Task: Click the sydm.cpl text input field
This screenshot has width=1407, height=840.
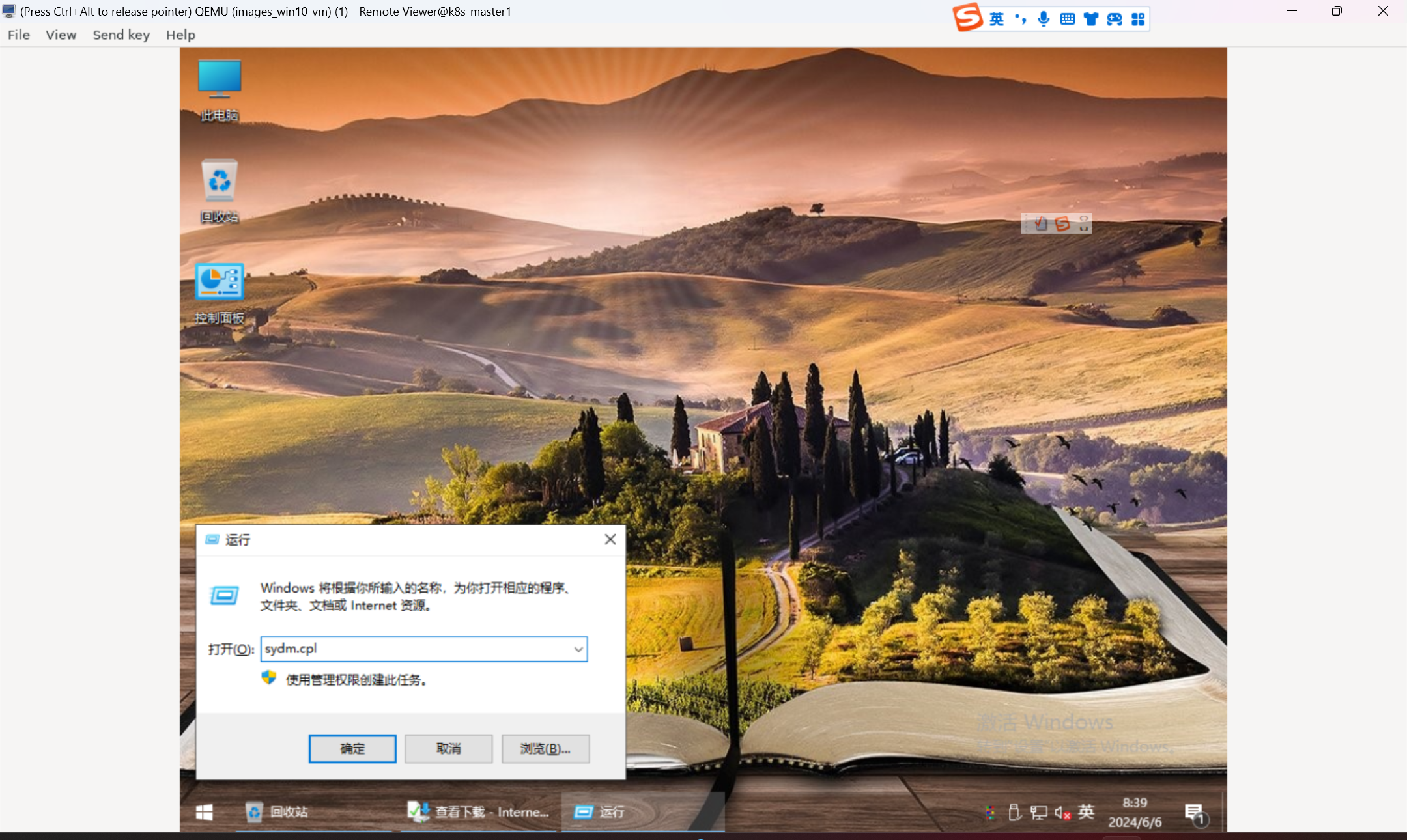Action: point(417,649)
